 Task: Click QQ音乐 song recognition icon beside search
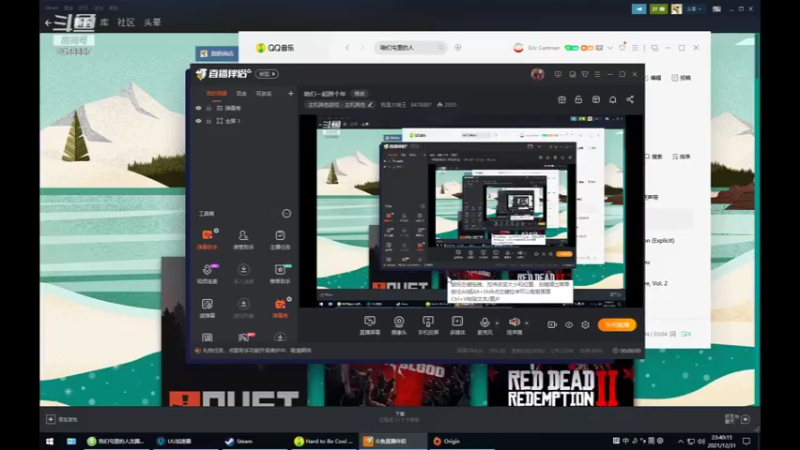(x=458, y=47)
